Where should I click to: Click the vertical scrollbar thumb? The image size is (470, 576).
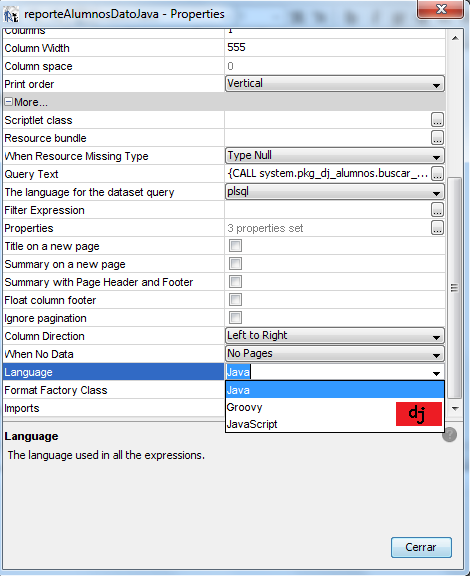point(455,288)
